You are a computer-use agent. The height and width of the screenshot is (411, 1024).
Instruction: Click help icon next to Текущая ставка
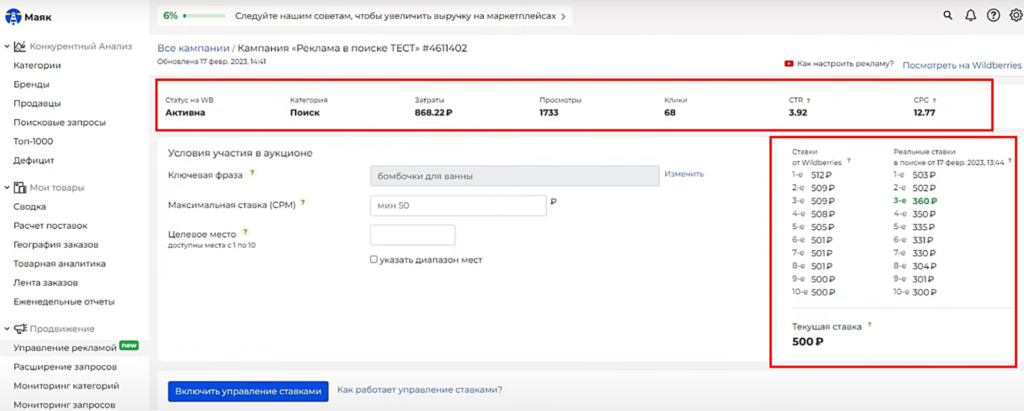coord(870,325)
